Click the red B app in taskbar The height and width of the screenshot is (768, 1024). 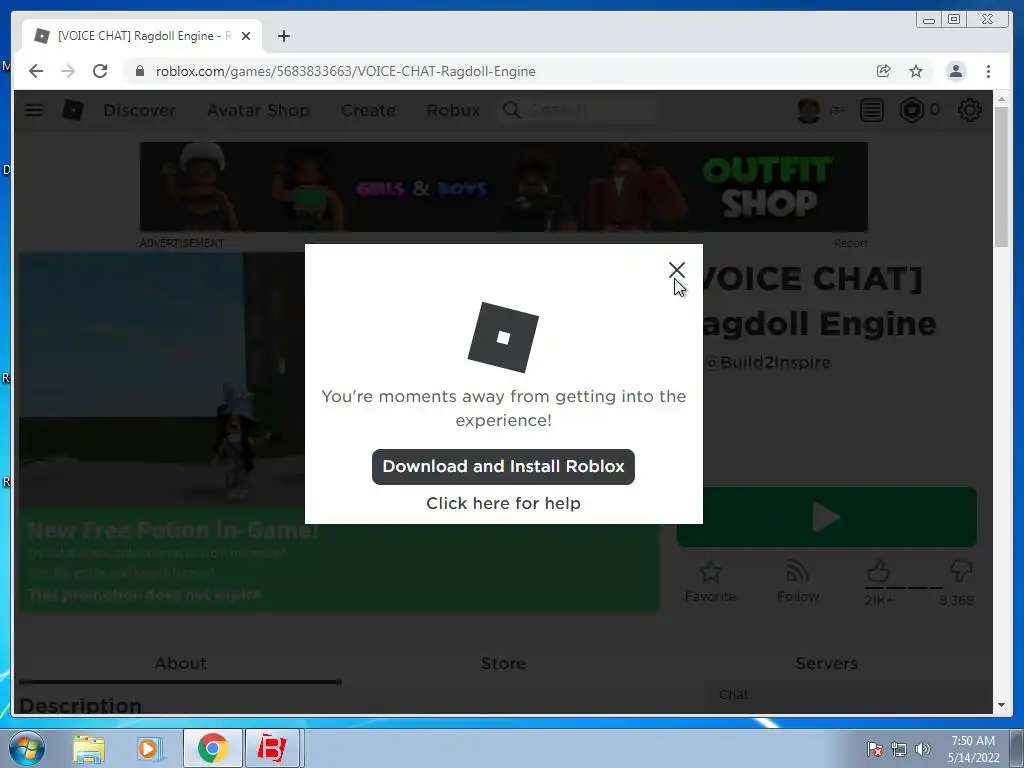[x=272, y=748]
